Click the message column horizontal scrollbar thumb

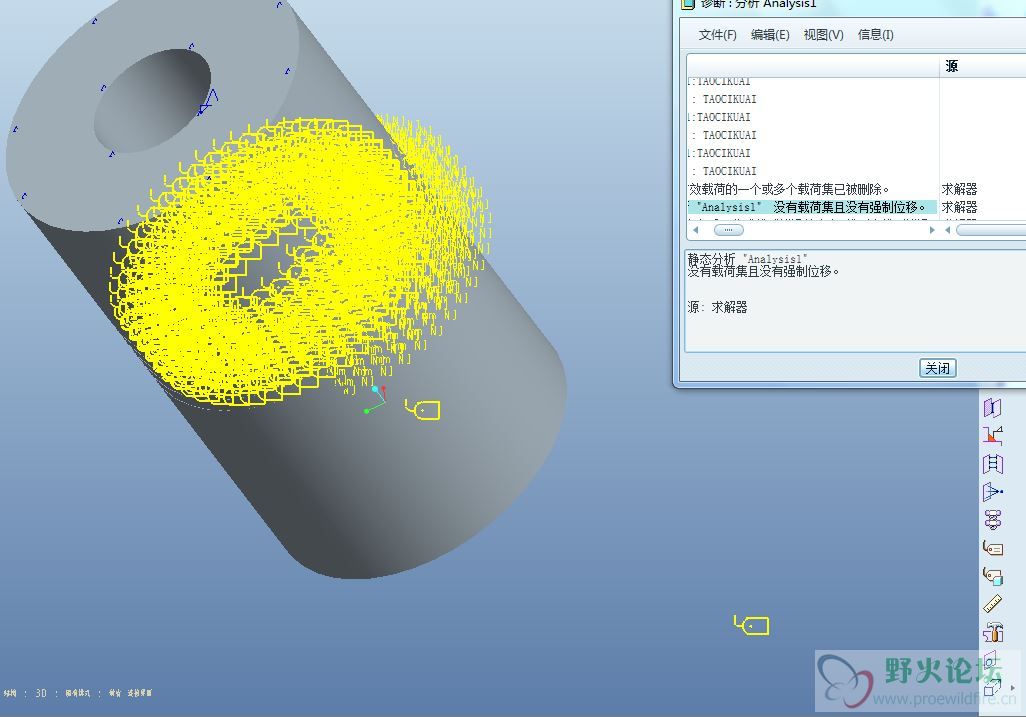click(x=728, y=230)
